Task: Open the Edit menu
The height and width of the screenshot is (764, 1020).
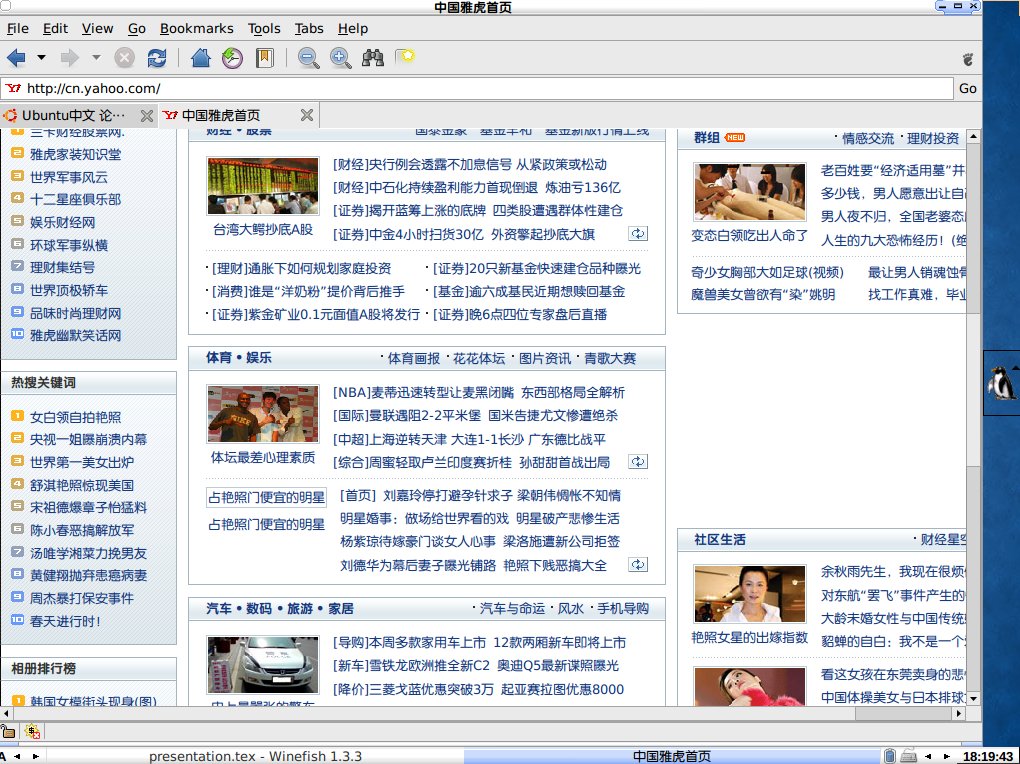Action: (x=55, y=29)
